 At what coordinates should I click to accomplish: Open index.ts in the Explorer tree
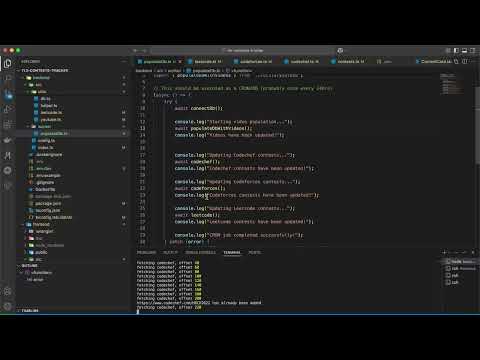pyautogui.click(x=45, y=147)
